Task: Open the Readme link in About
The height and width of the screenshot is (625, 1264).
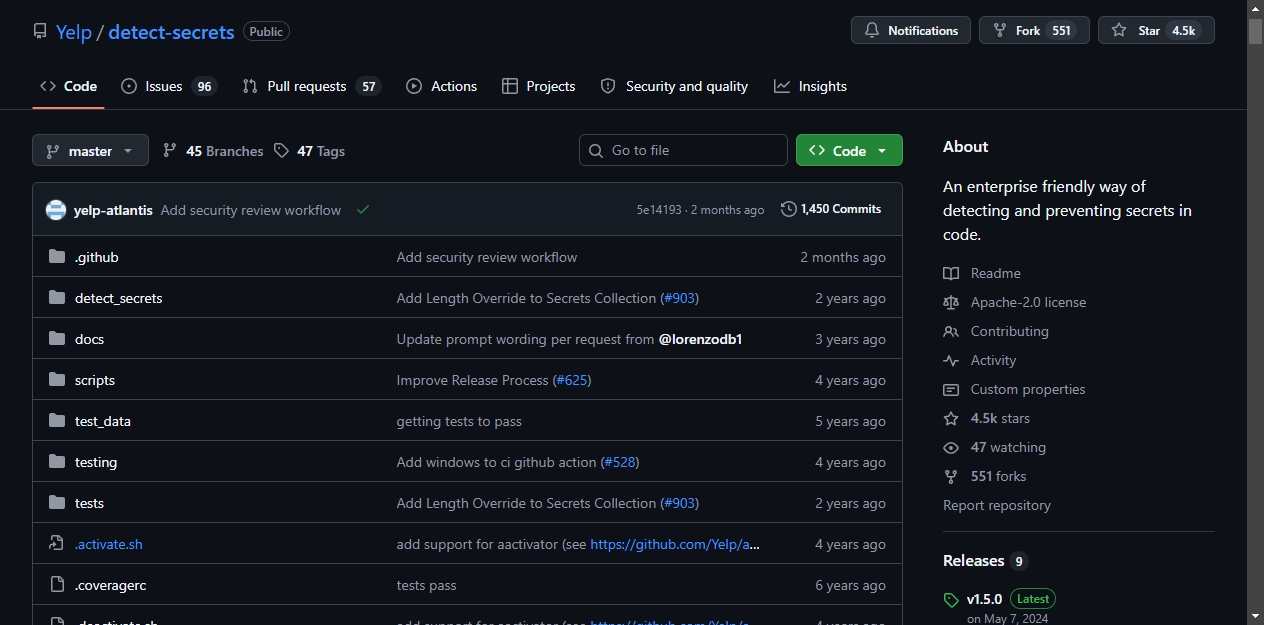Action: 982,273
